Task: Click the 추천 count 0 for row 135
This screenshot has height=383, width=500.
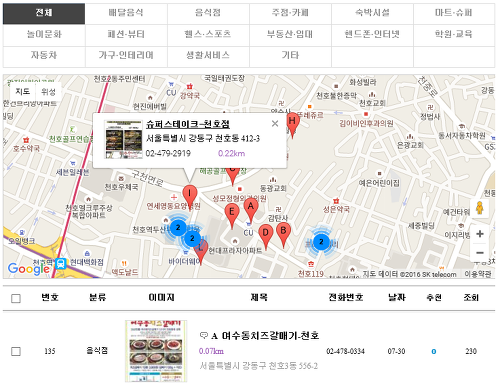Action: (x=434, y=351)
